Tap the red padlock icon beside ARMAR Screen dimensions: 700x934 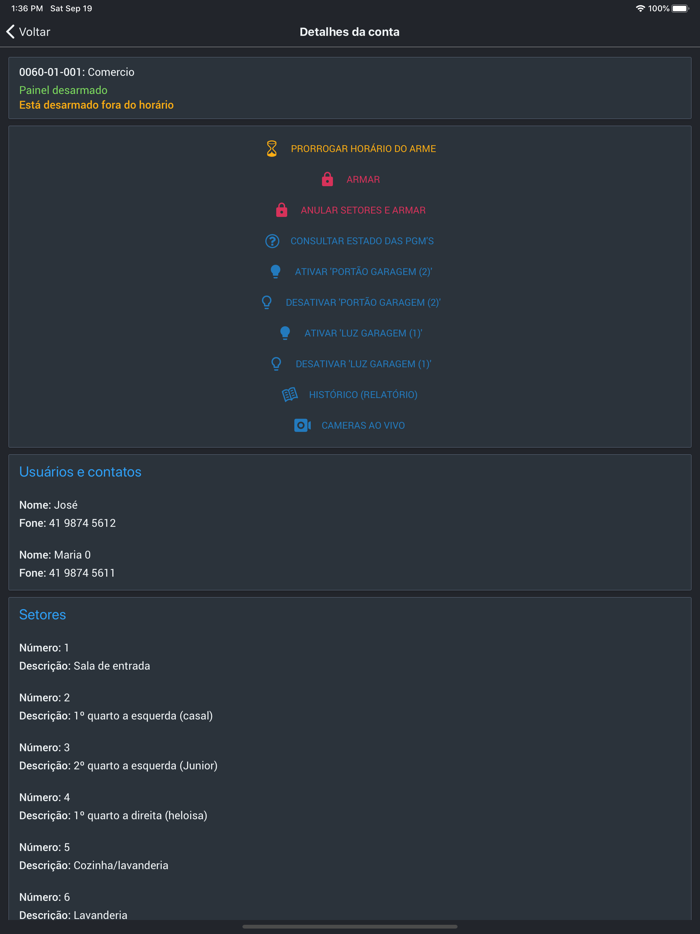tap(327, 179)
